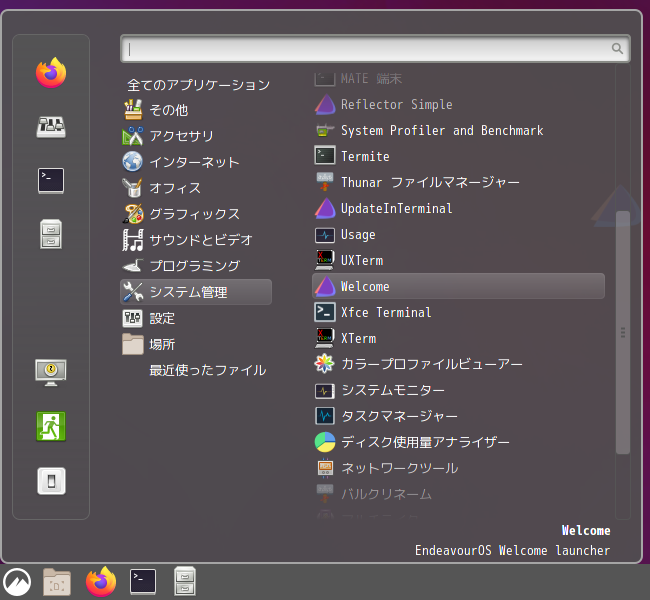650x600 pixels.
Task: Click the ディスク使用量アナライザー pie icon
Action: pos(325,442)
